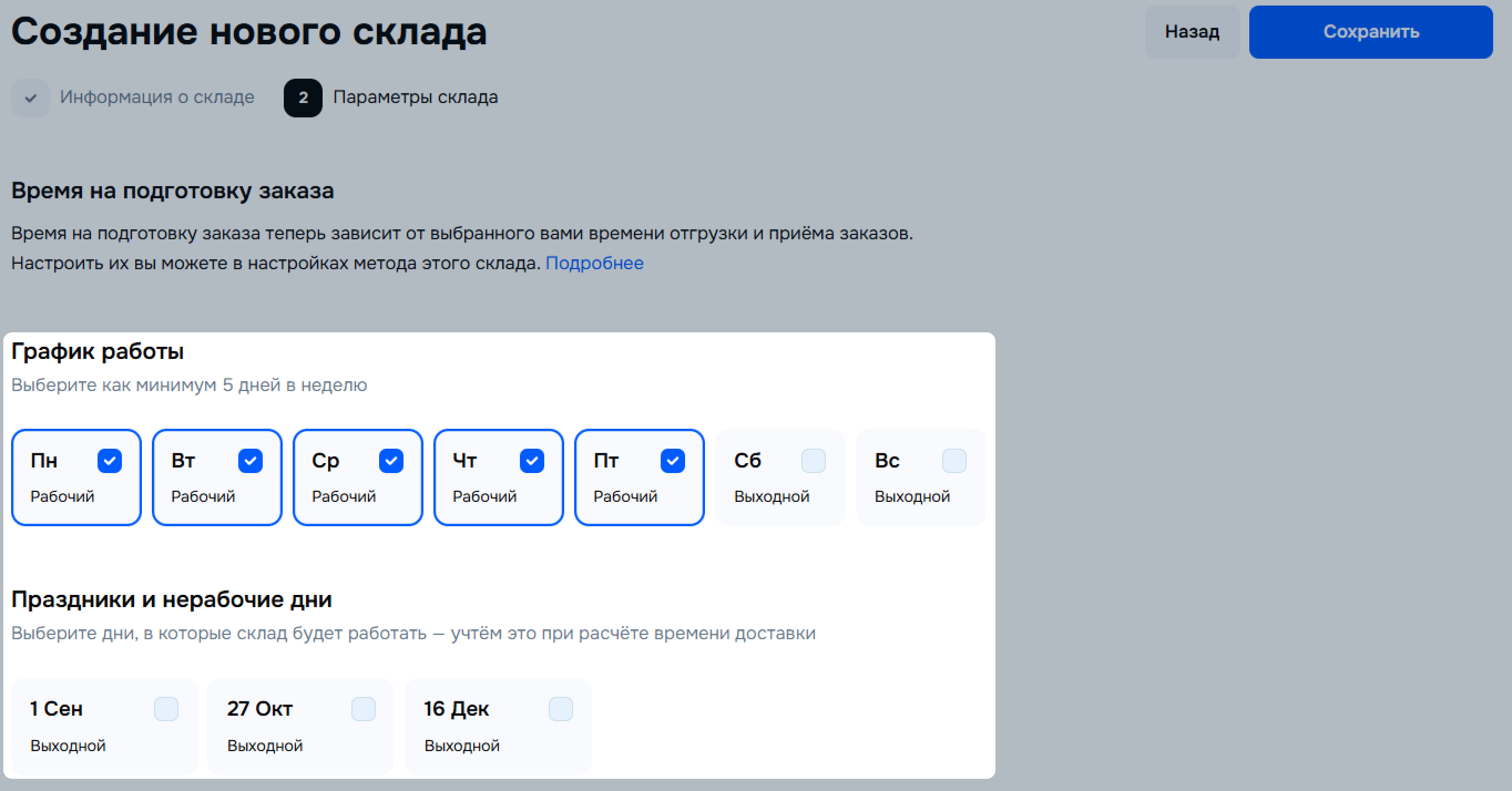Uncheck the Пн working day checkbox
Screen dimensions: 1512x791
[x=110, y=461]
